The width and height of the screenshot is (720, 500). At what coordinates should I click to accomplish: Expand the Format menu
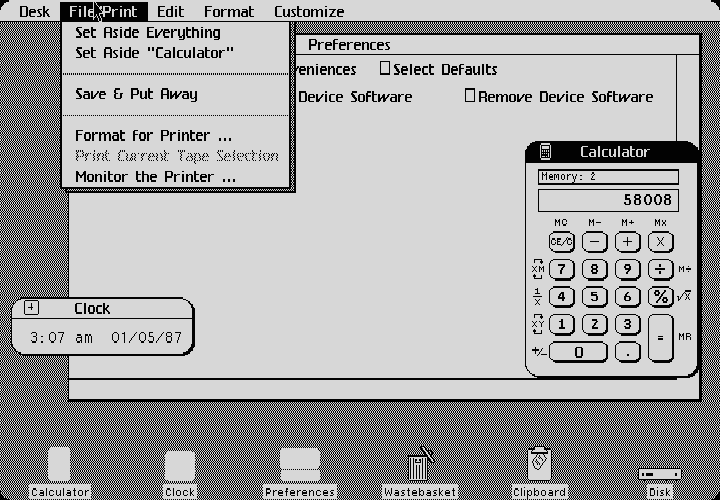coord(229,12)
